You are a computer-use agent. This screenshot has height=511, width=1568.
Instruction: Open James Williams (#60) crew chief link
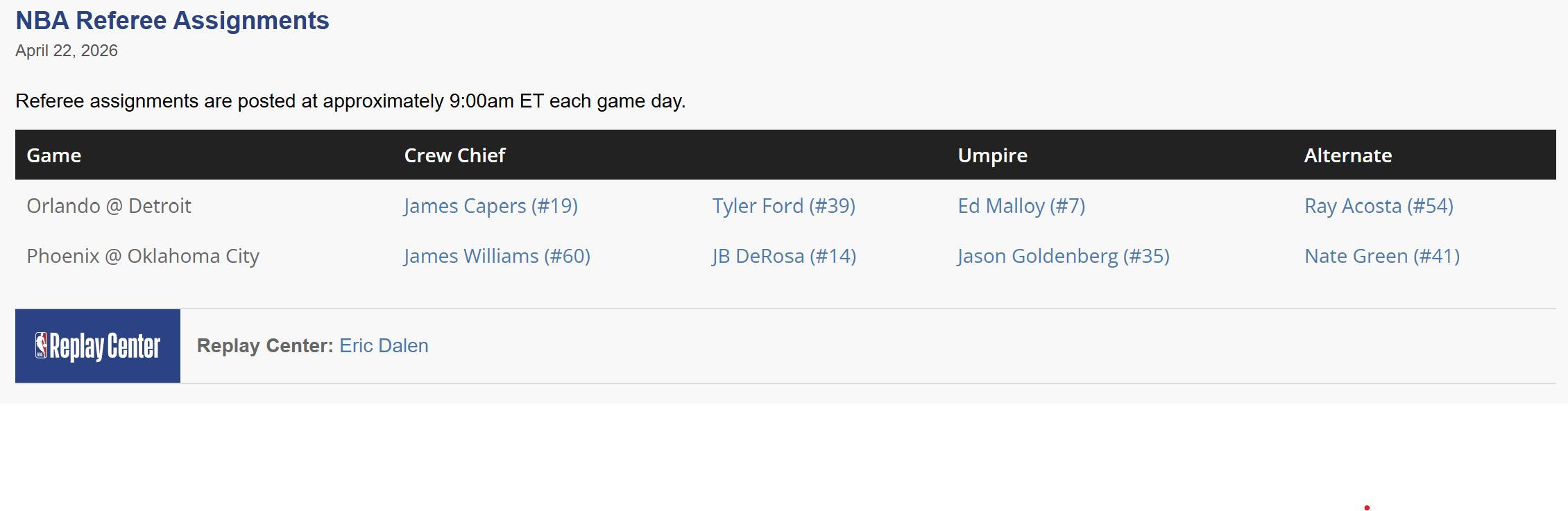[x=497, y=256]
